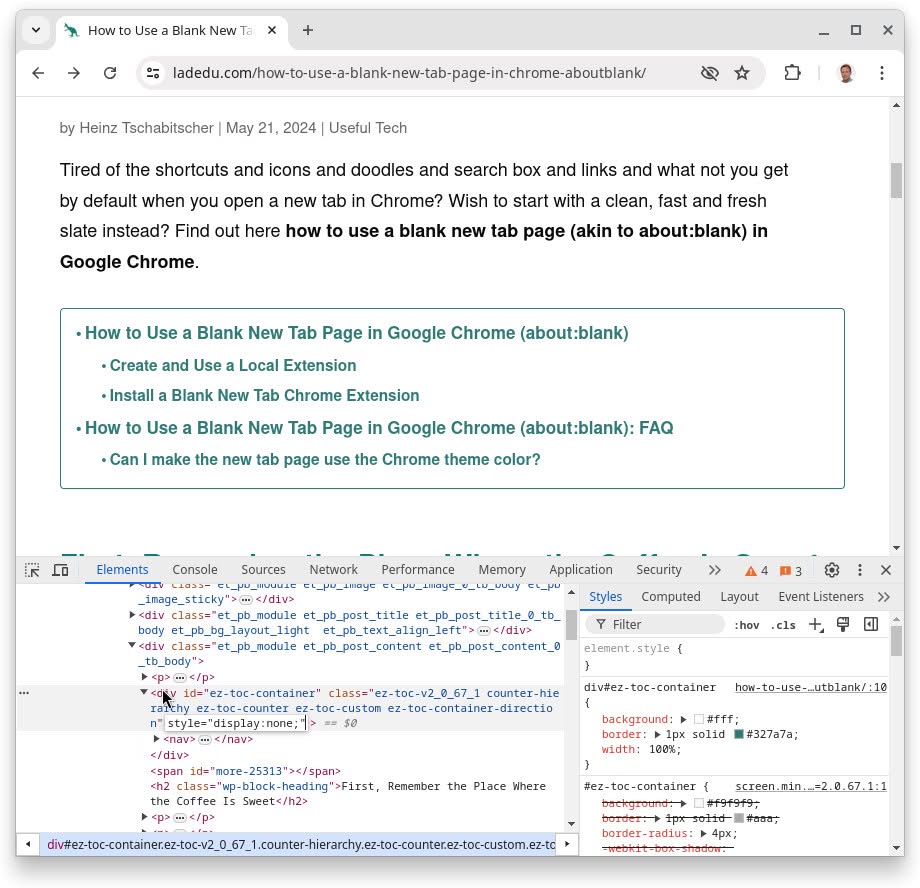This screenshot has height=888, width=920.
Task: Toggle rendering emulations paintbrush icon
Action: pyautogui.click(x=843, y=624)
